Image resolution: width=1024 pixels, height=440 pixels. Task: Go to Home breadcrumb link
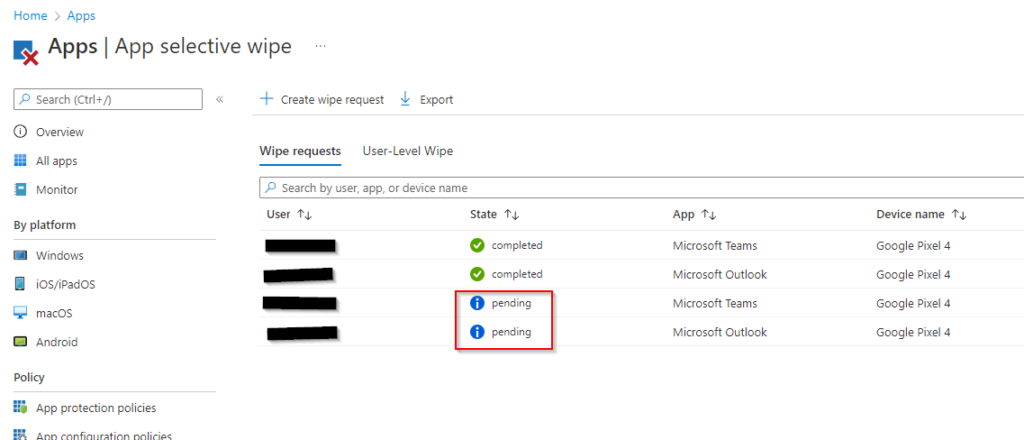click(x=29, y=16)
